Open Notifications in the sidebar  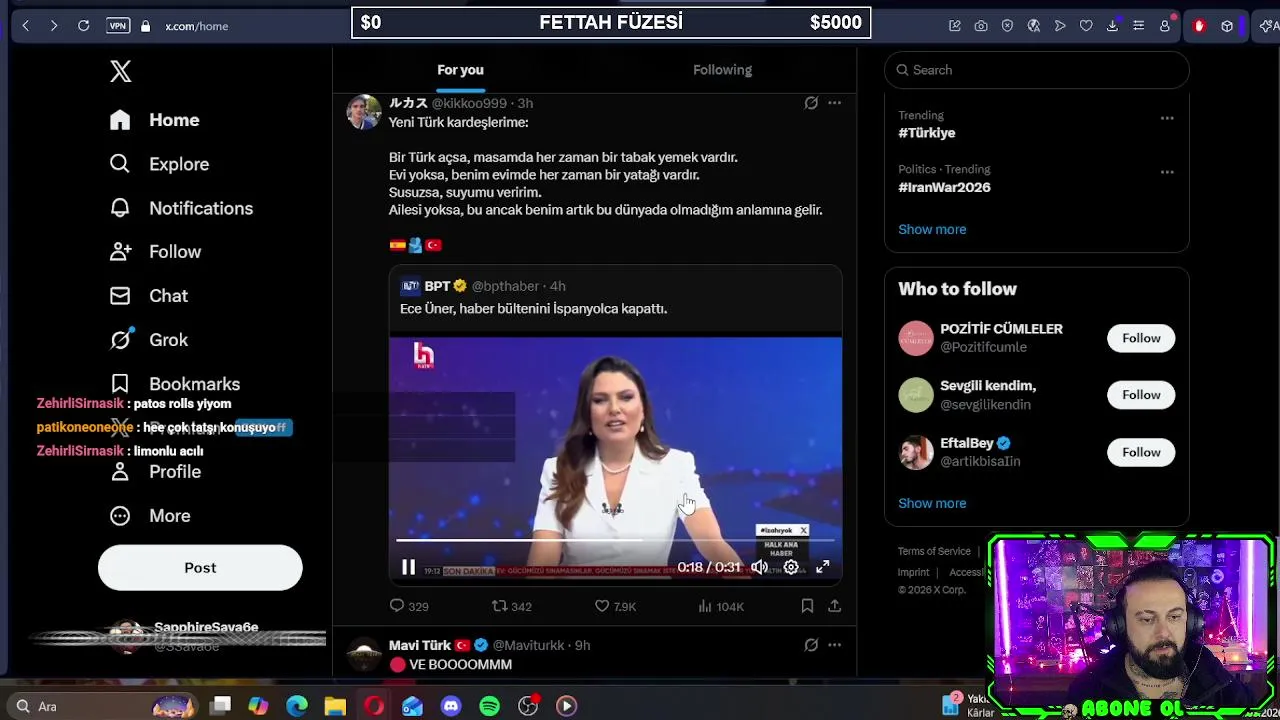(181, 208)
